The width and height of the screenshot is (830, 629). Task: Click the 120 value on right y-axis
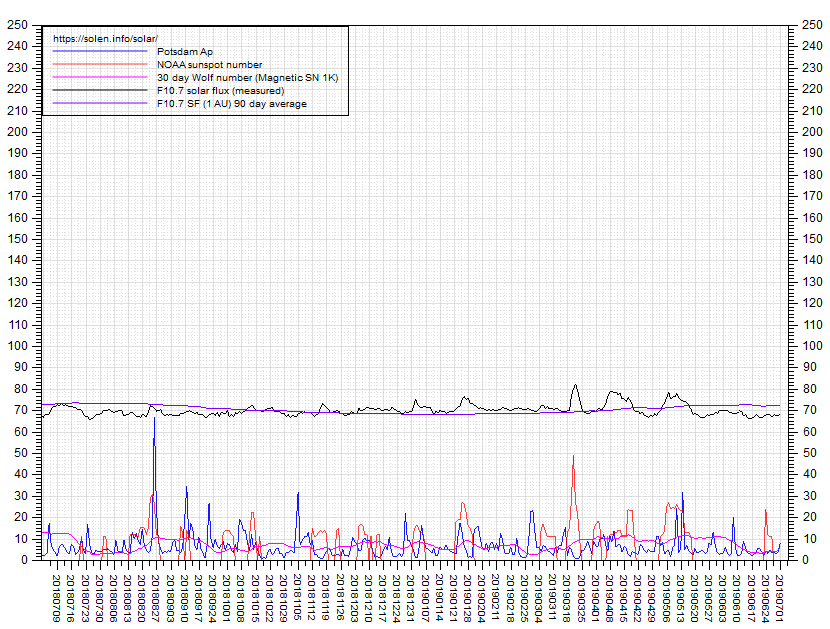tap(812, 303)
